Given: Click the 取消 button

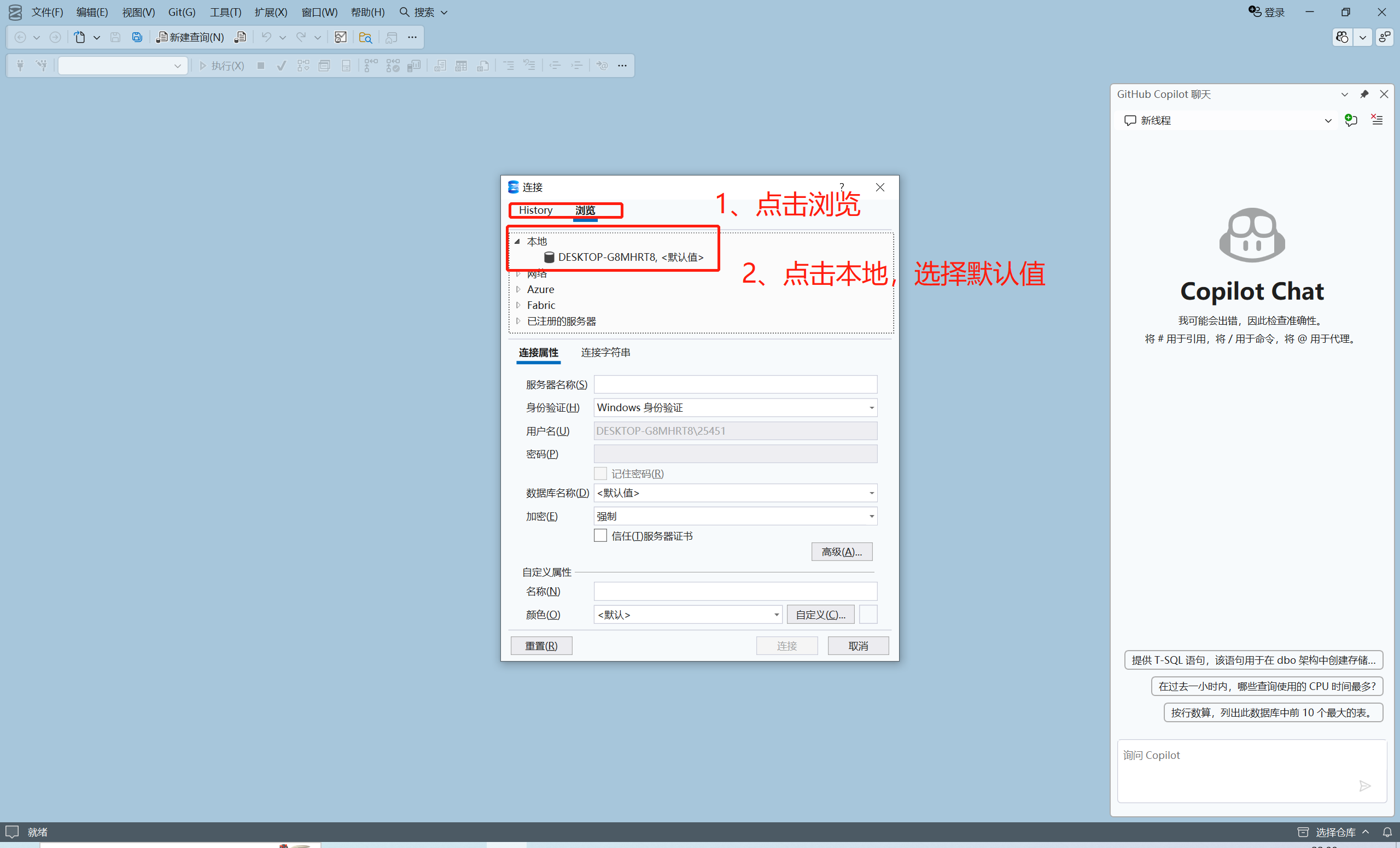Looking at the screenshot, I should tap(858, 646).
